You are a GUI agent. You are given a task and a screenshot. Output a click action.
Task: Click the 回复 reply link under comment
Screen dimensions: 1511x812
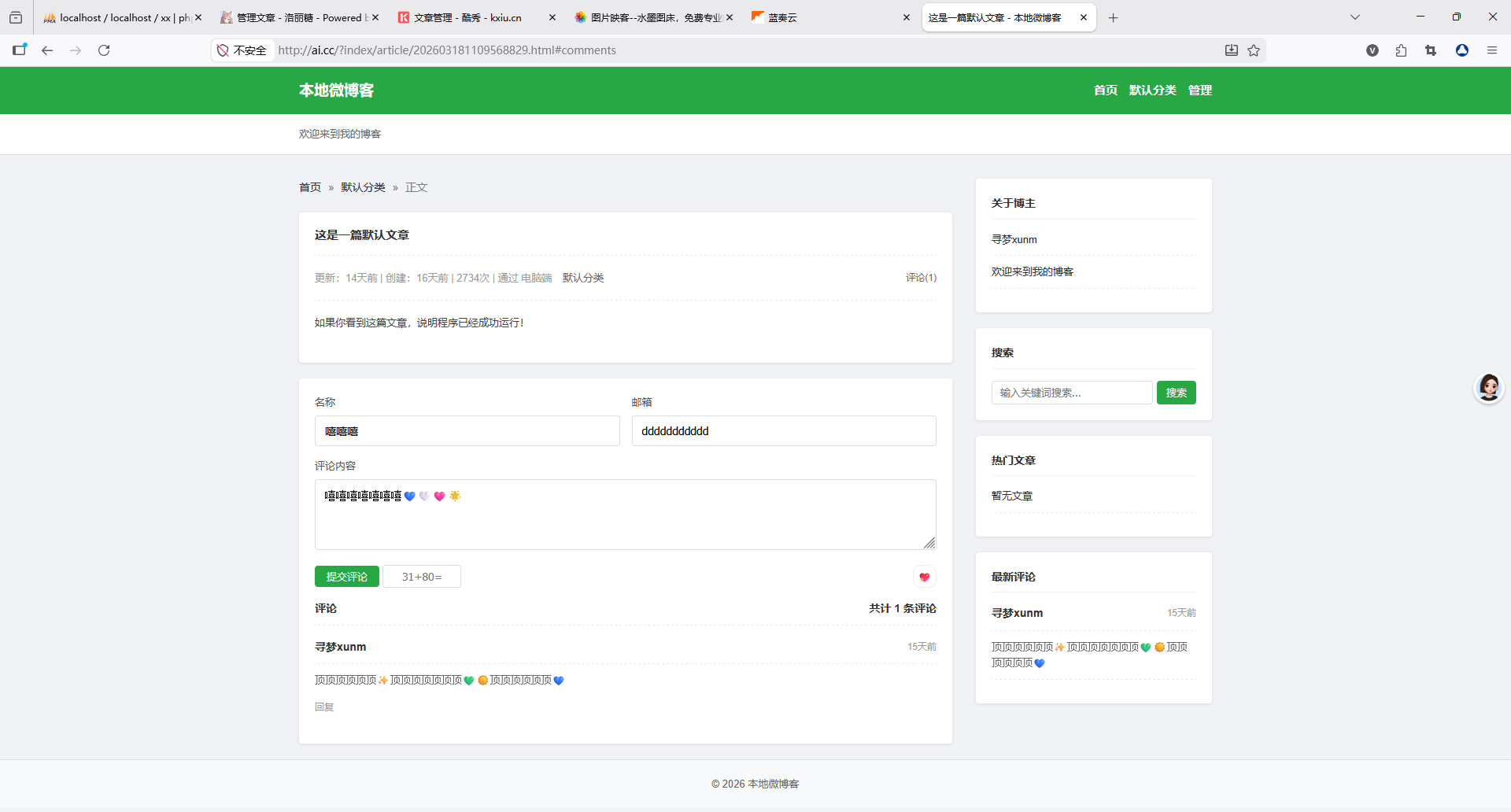[324, 707]
